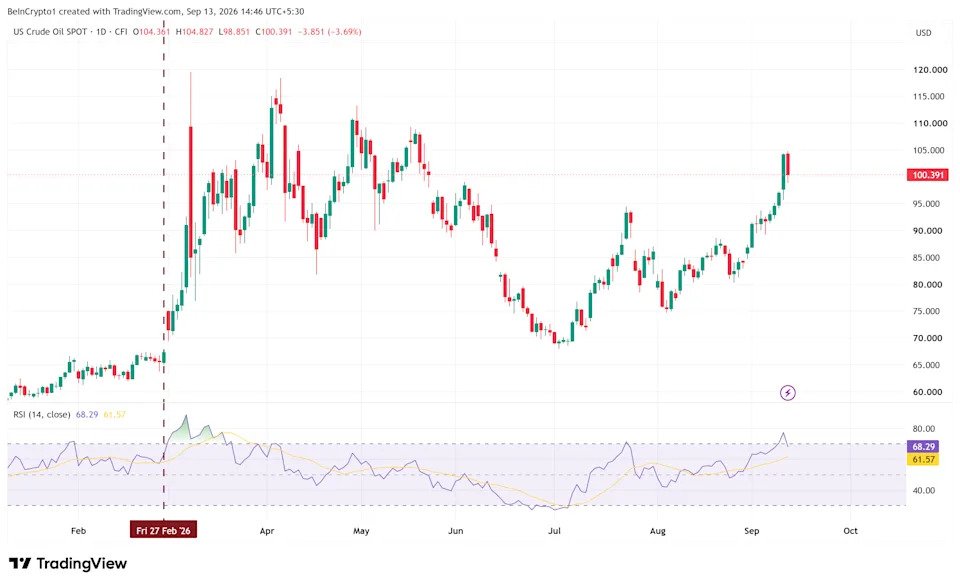
Task: Click the 120.000 level on price scale
Action: (x=930, y=70)
